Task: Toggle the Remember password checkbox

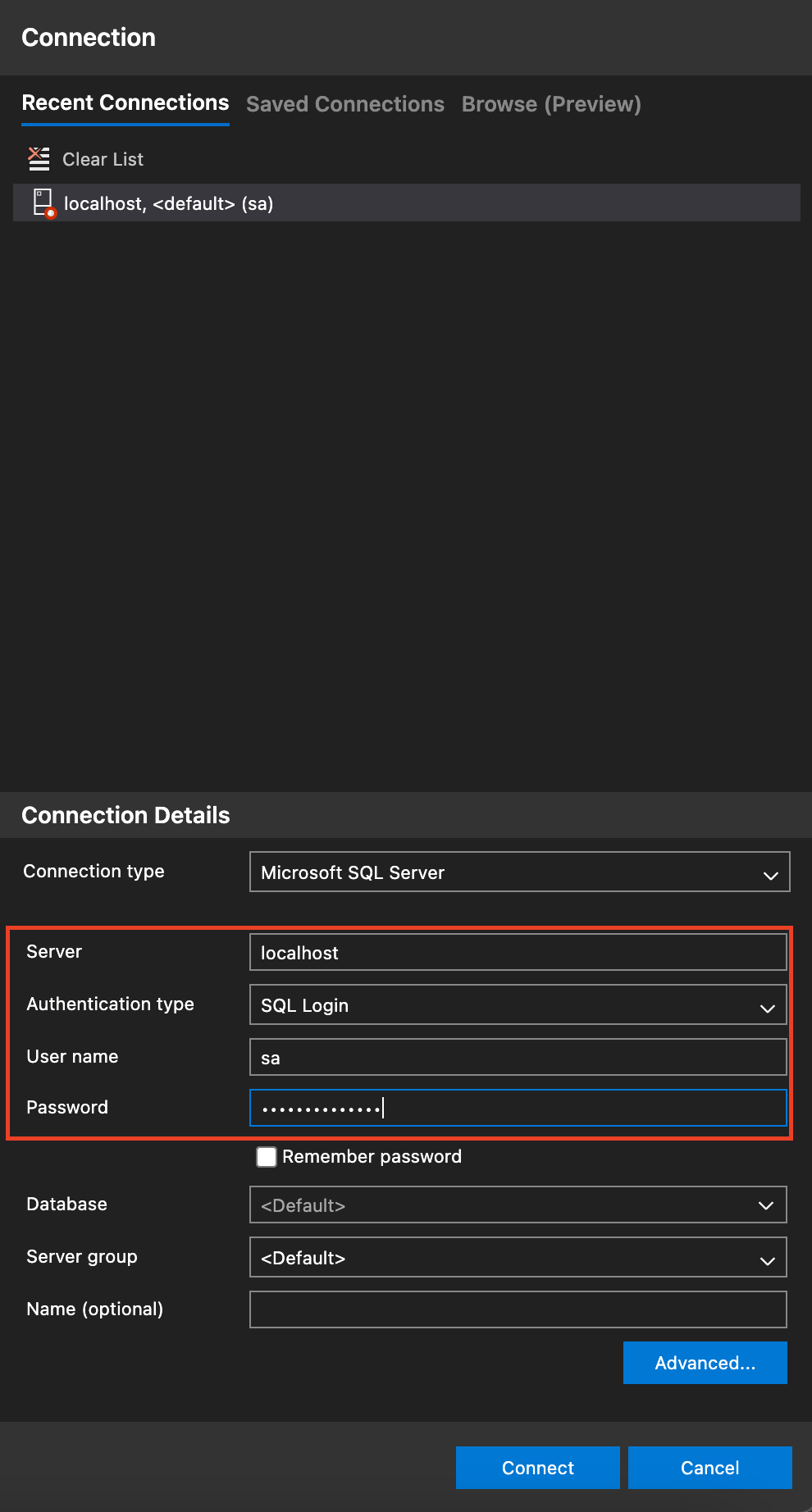Action: (x=267, y=1156)
